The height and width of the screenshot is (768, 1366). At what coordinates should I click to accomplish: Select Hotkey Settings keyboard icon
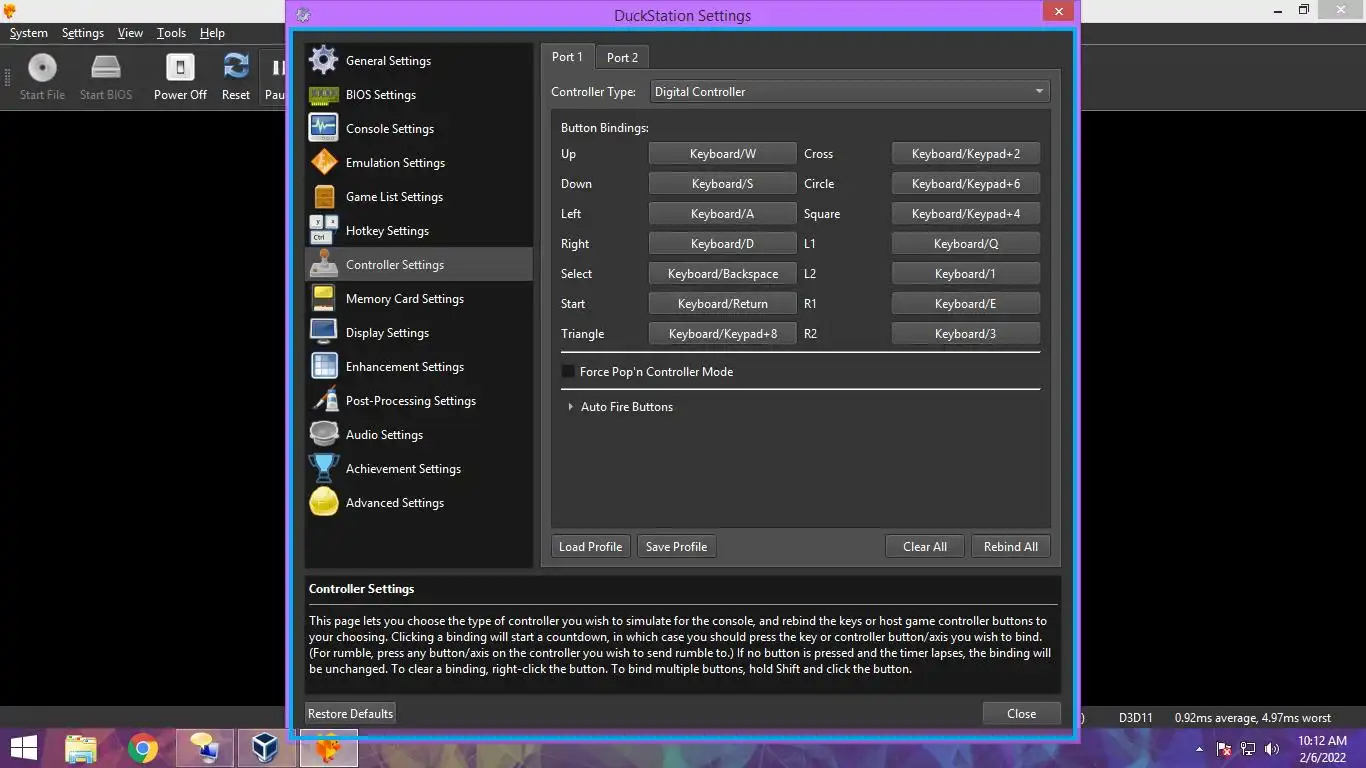(323, 230)
